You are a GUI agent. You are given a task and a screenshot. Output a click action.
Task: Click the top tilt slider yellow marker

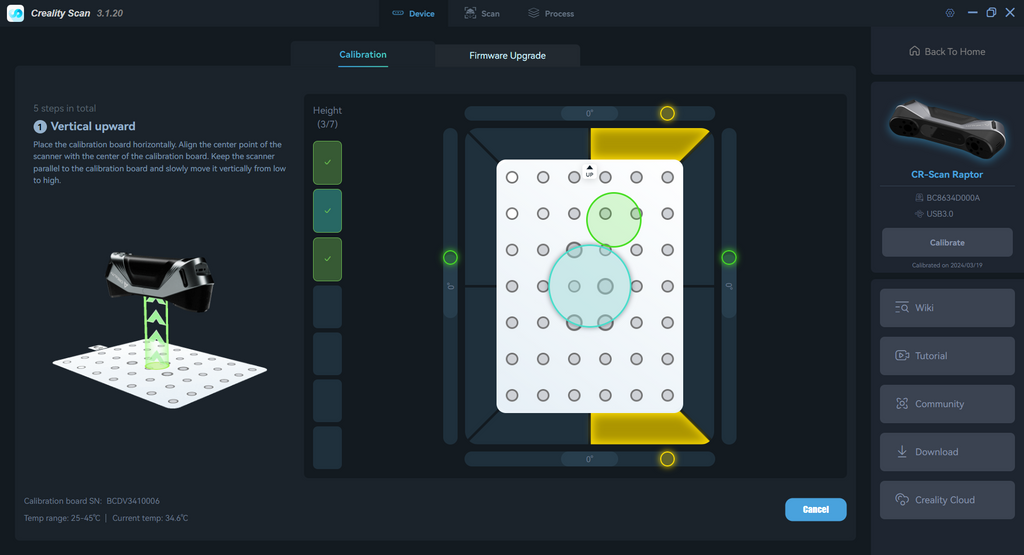coord(667,114)
